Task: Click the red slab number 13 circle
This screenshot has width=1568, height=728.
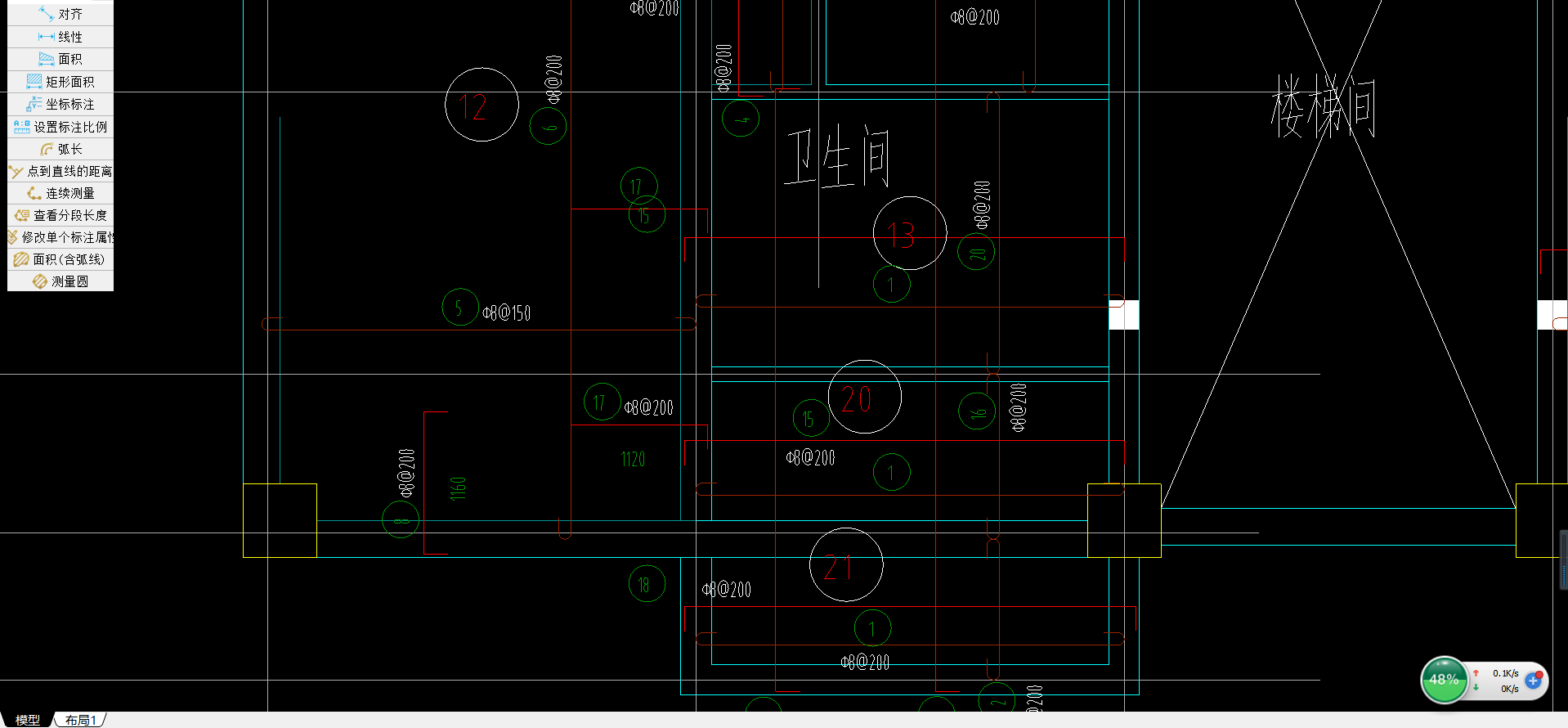Action: pos(910,233)
